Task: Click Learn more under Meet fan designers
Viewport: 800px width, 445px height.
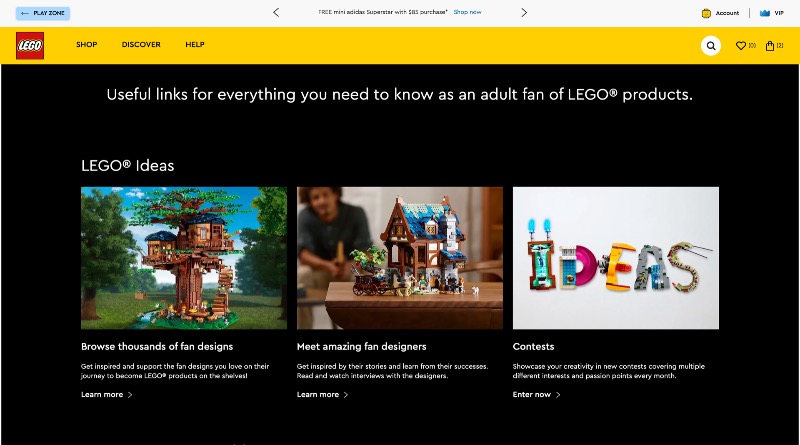Action: (x=322, y=394)
